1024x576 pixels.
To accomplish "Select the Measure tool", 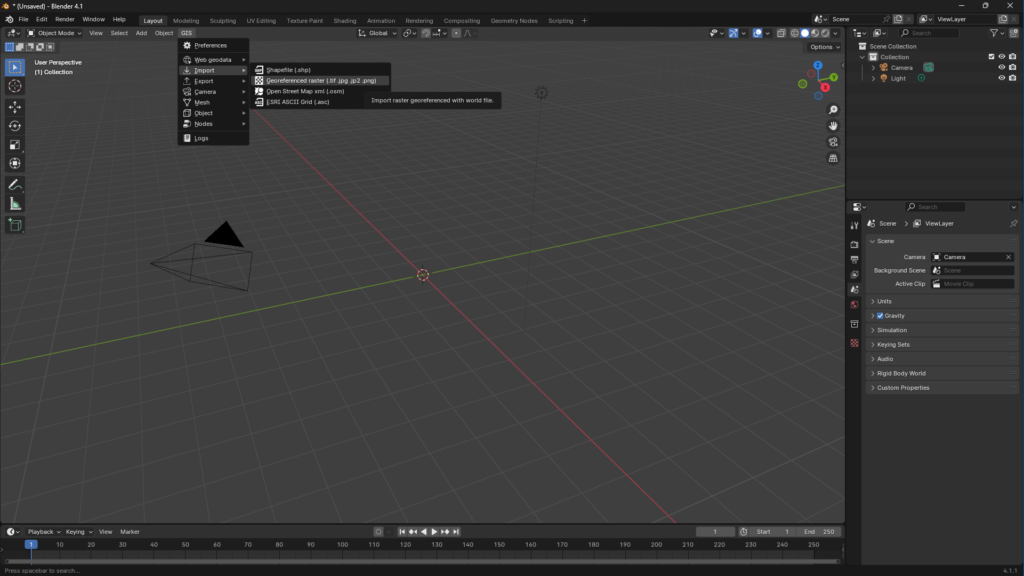I will click(x=15, y=204).
